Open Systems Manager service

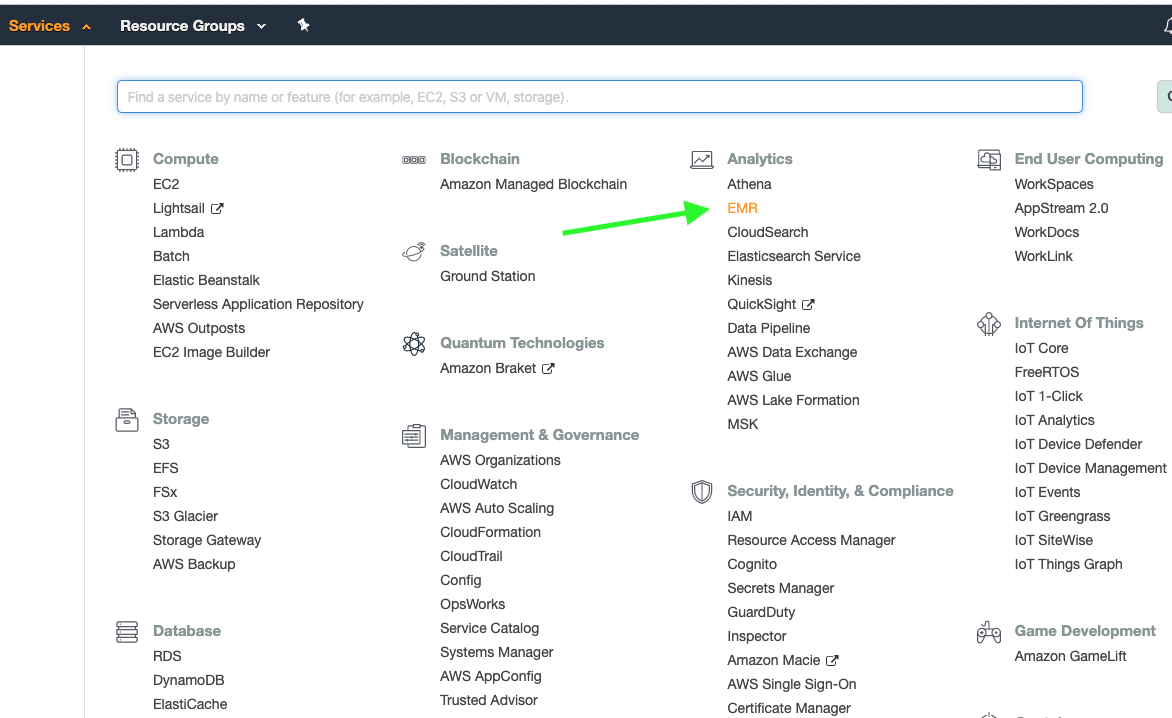pyautogui.click(x=496, y=652)
